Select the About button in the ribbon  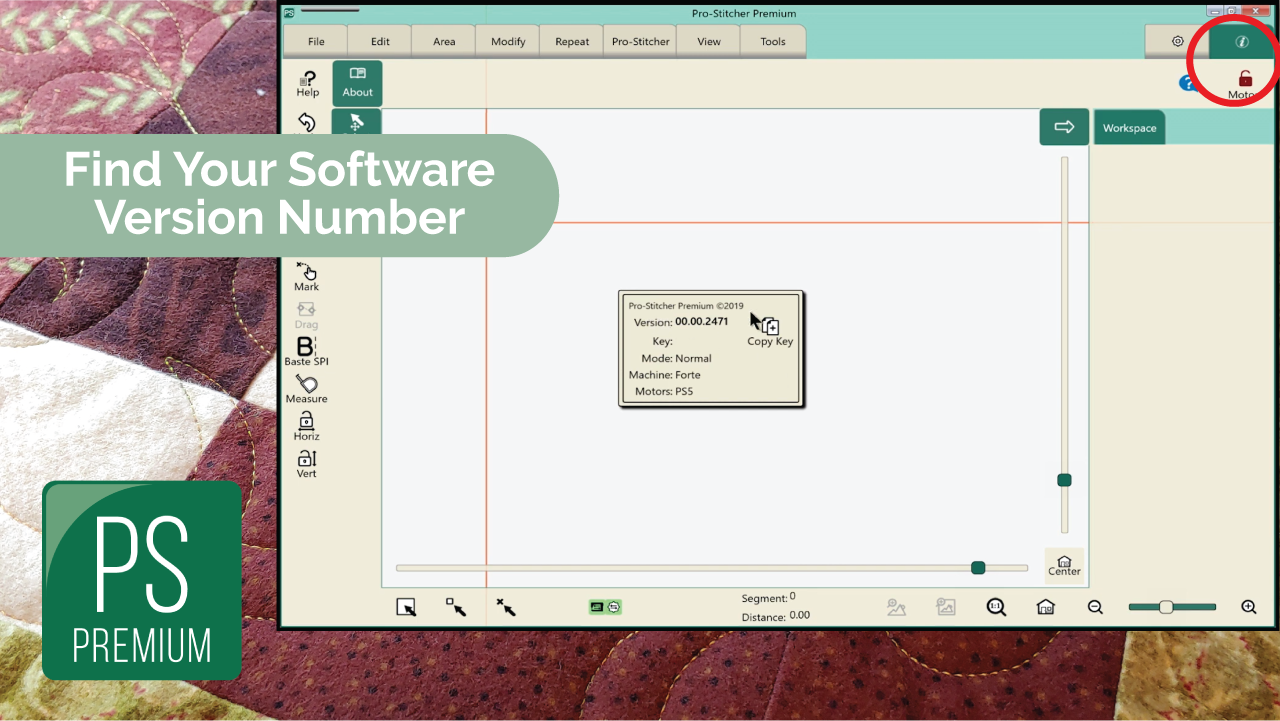tap(357, 82)
